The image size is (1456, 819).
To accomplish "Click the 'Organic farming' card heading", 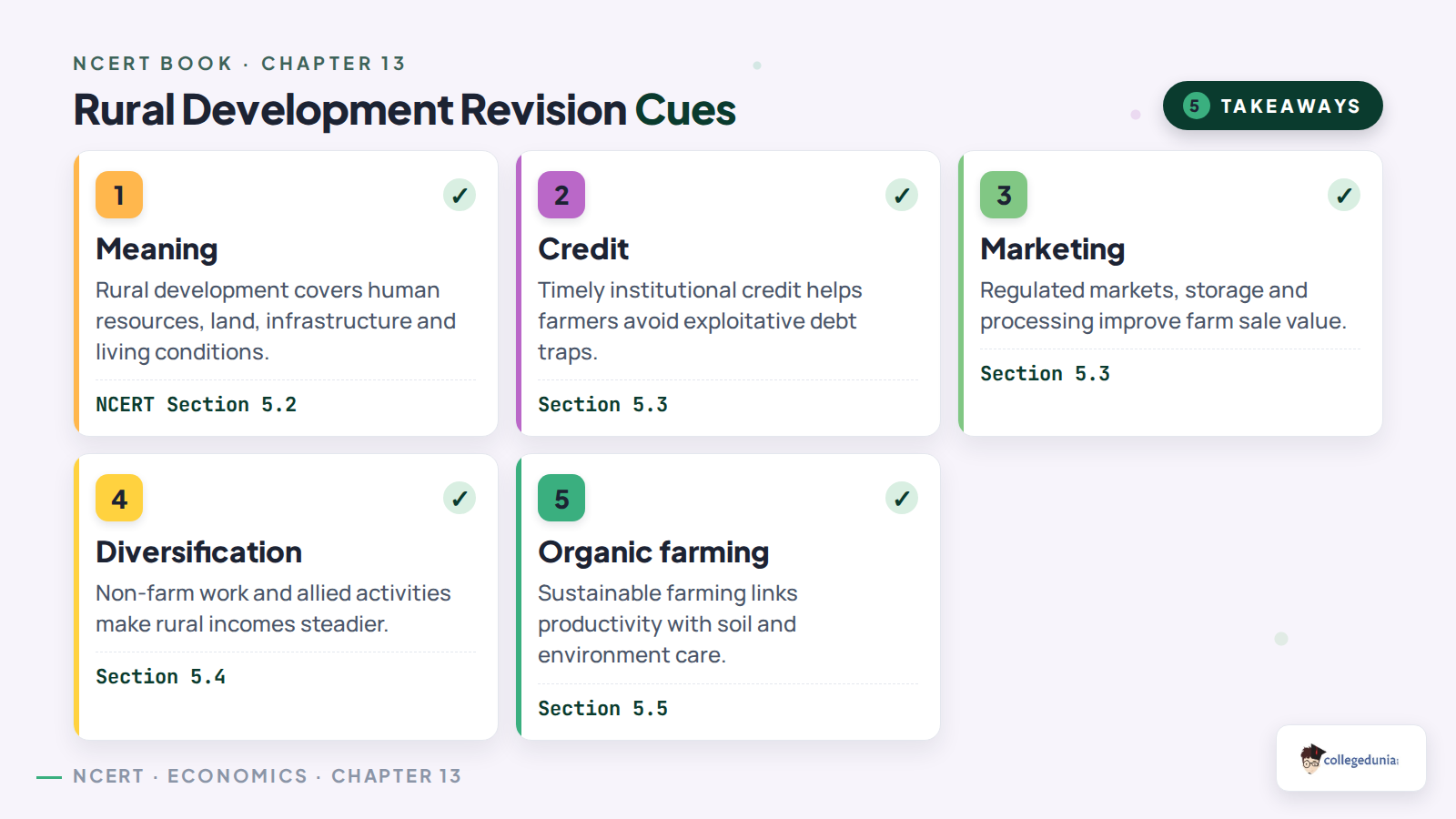I will point(653,552).
